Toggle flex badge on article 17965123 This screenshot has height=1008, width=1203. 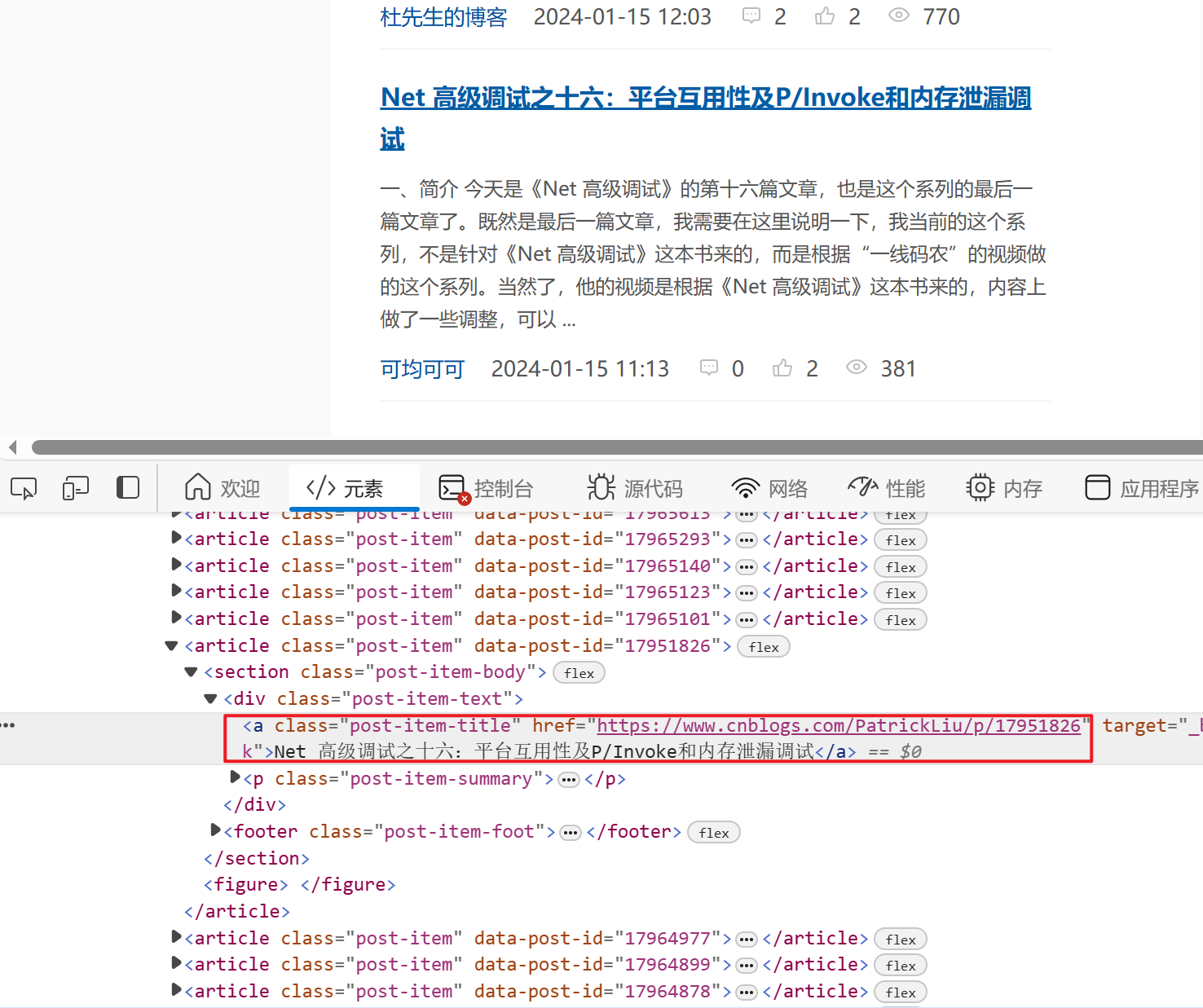(901, 593)
